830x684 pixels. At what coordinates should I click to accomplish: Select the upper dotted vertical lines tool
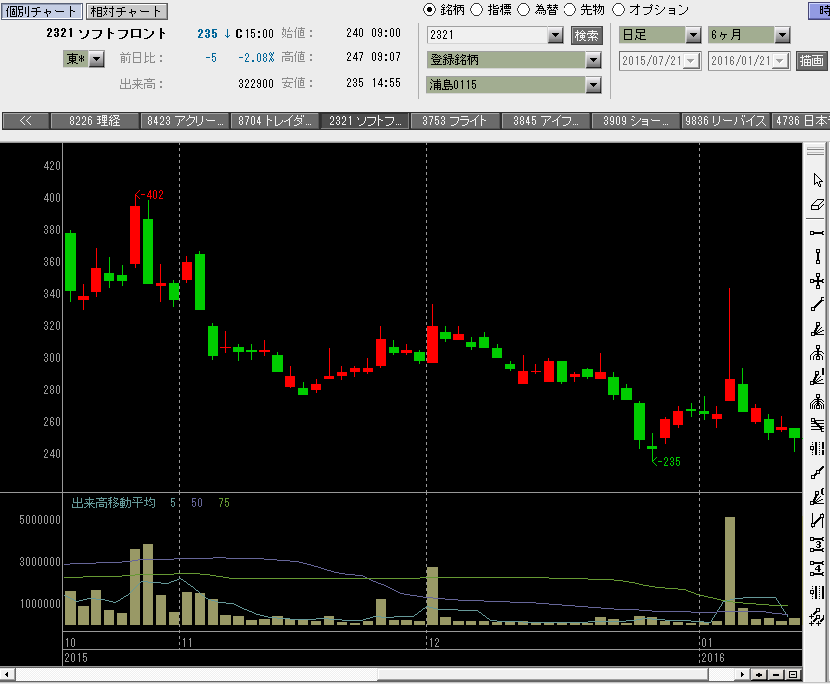[817, 449]
